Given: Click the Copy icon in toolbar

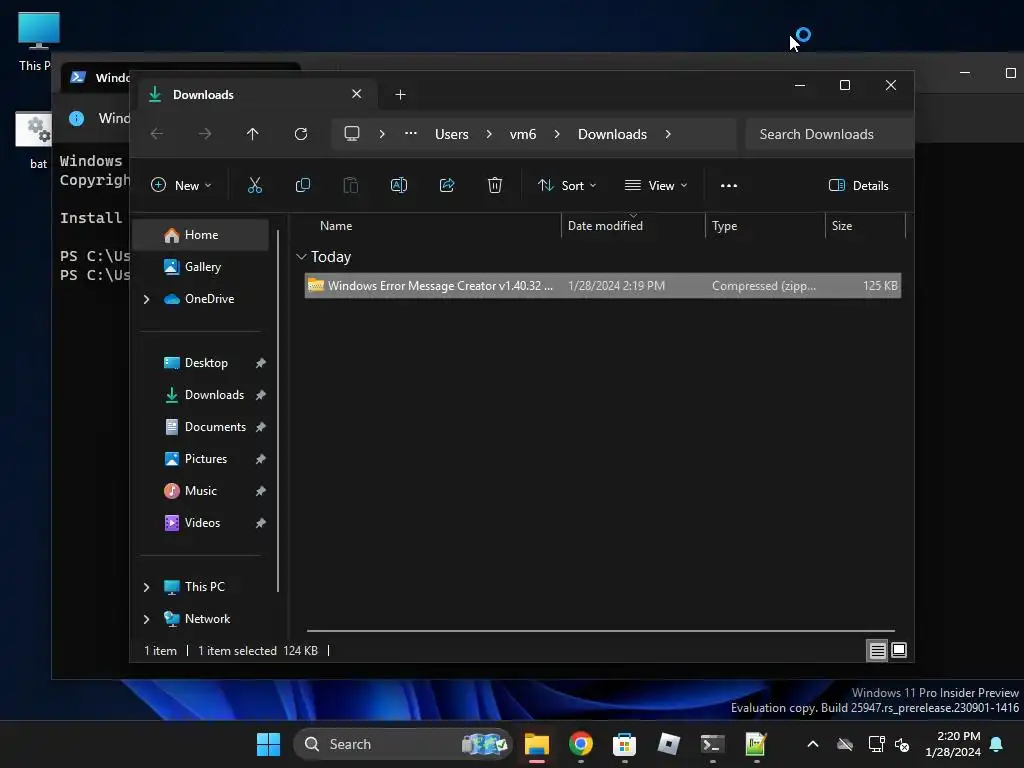Looking at the screenshot, I should [303, 185].
